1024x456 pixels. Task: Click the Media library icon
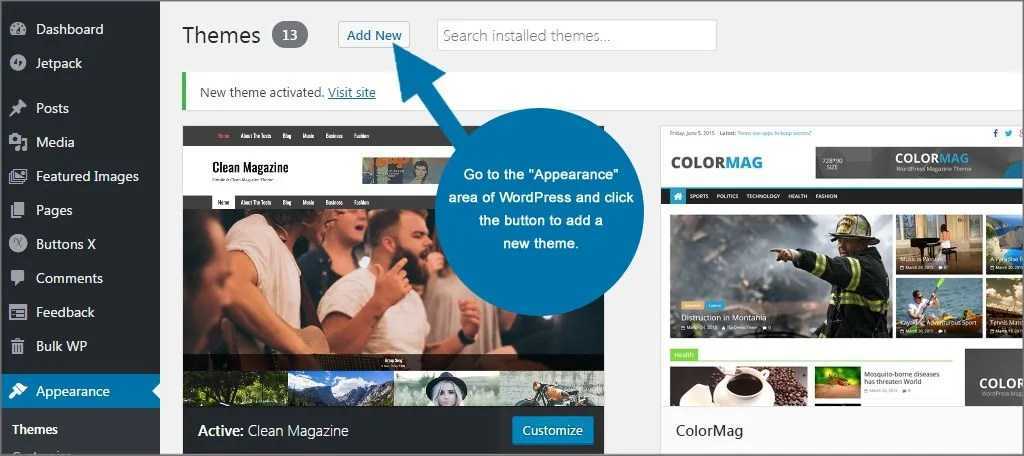point(18,142)
